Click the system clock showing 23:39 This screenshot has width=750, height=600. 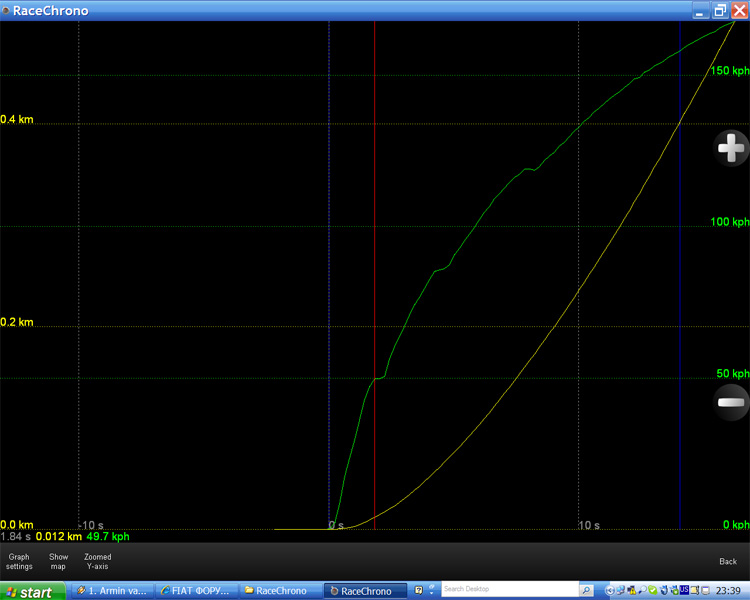point(729,591)
